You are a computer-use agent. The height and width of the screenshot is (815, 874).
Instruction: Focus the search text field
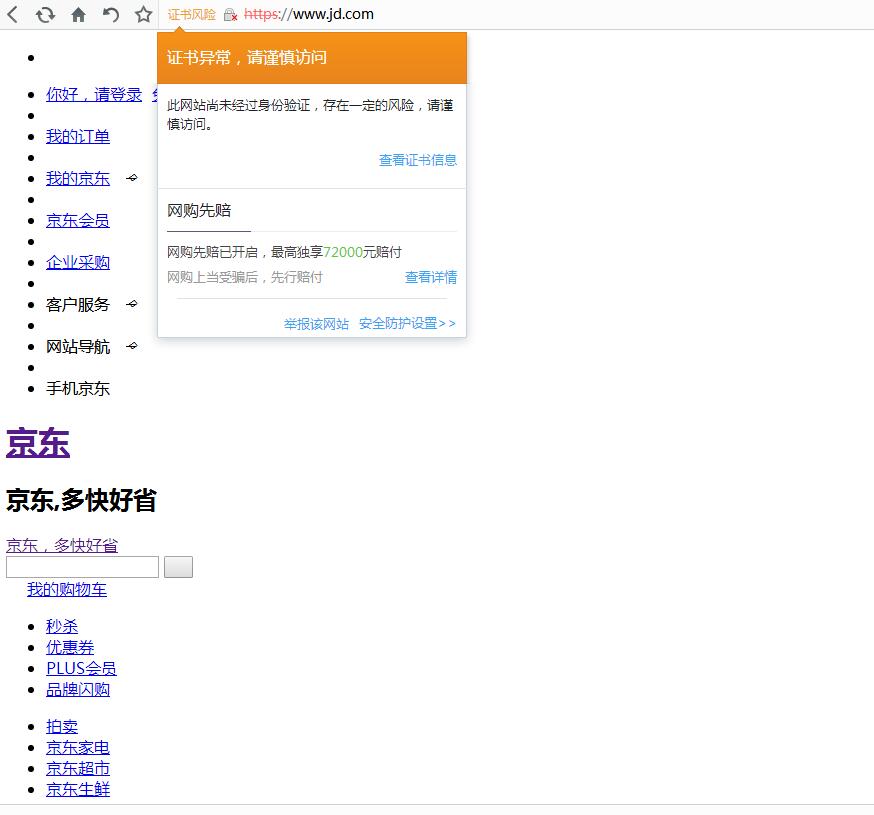click(82, 567)
